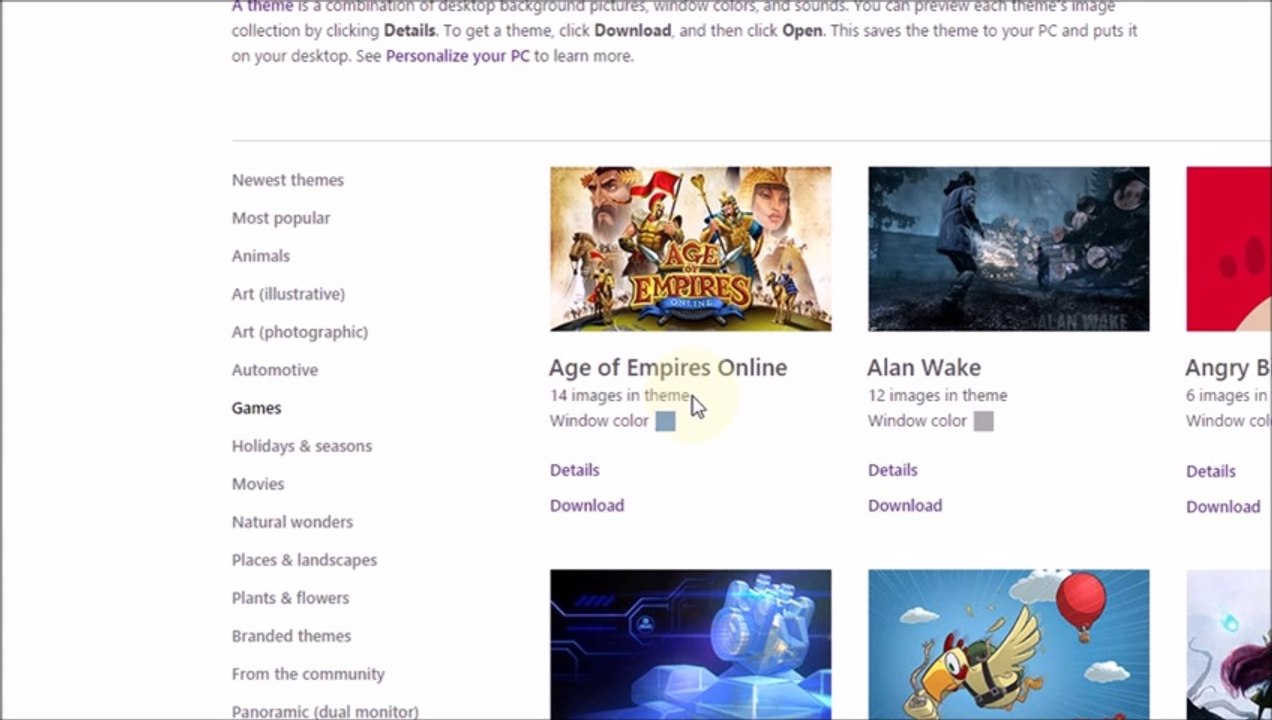Open the Newest themes category

(288, 180)
